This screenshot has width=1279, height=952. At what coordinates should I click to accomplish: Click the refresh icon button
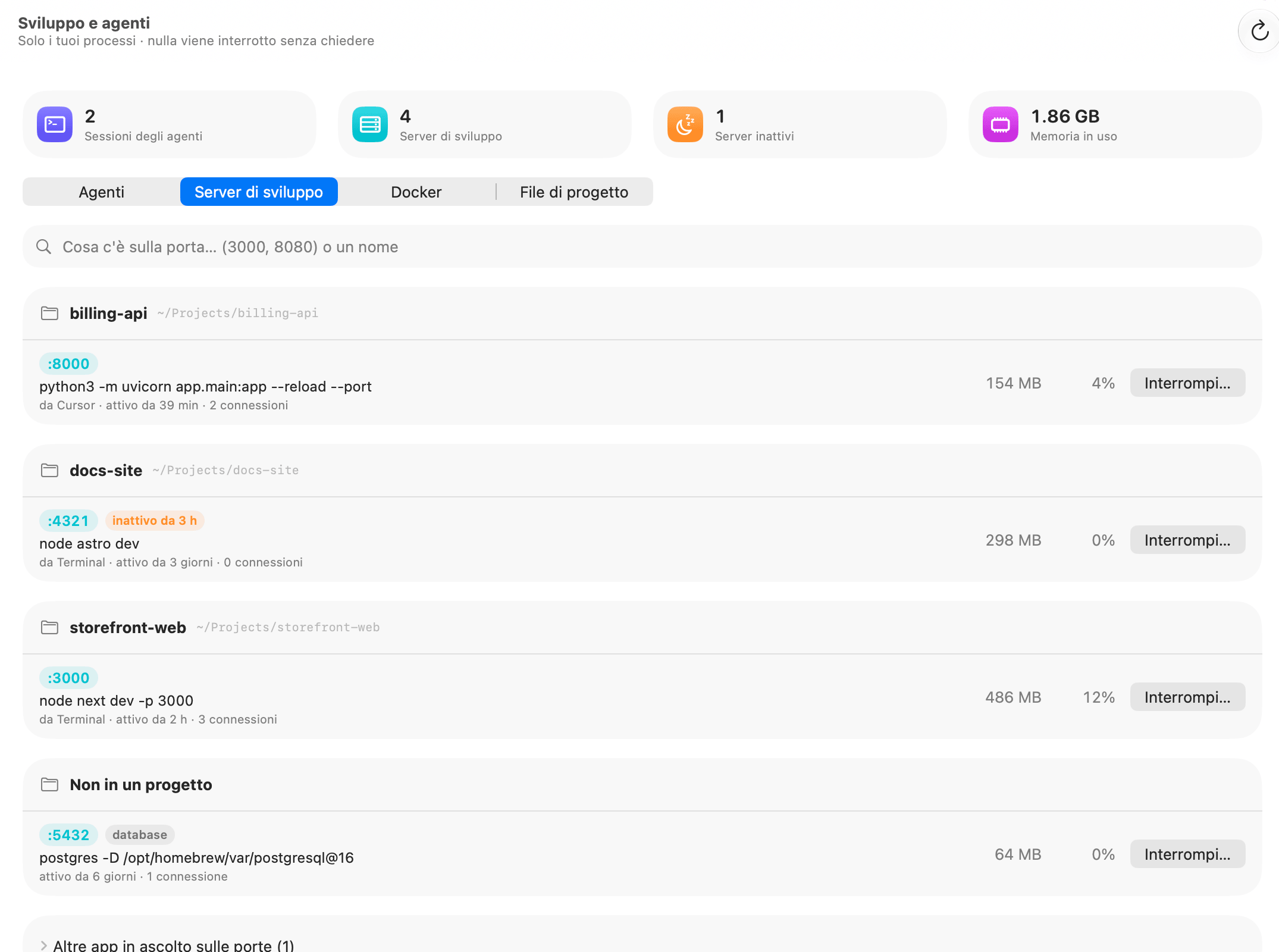click(x=1259, y=31)
